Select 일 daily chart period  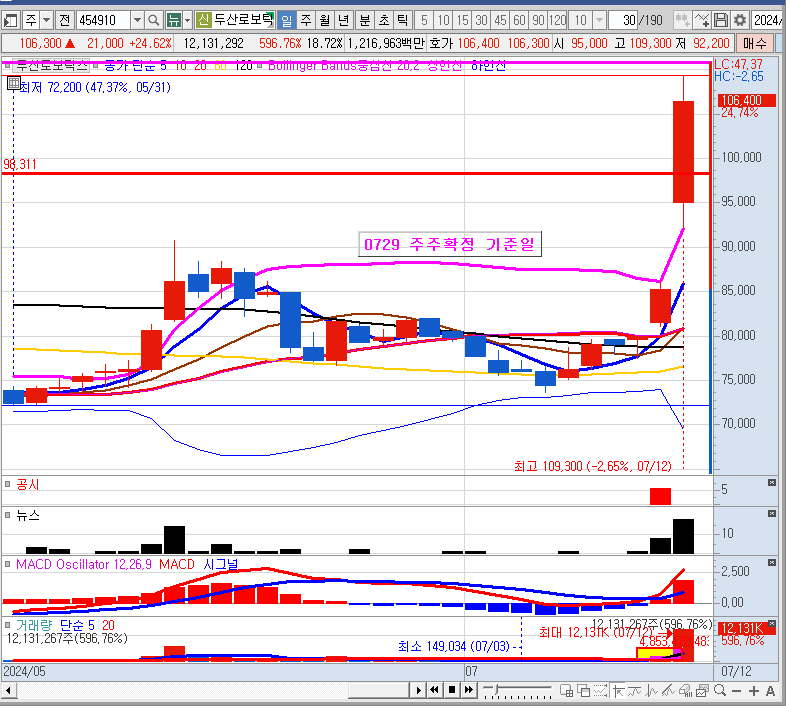286,21
